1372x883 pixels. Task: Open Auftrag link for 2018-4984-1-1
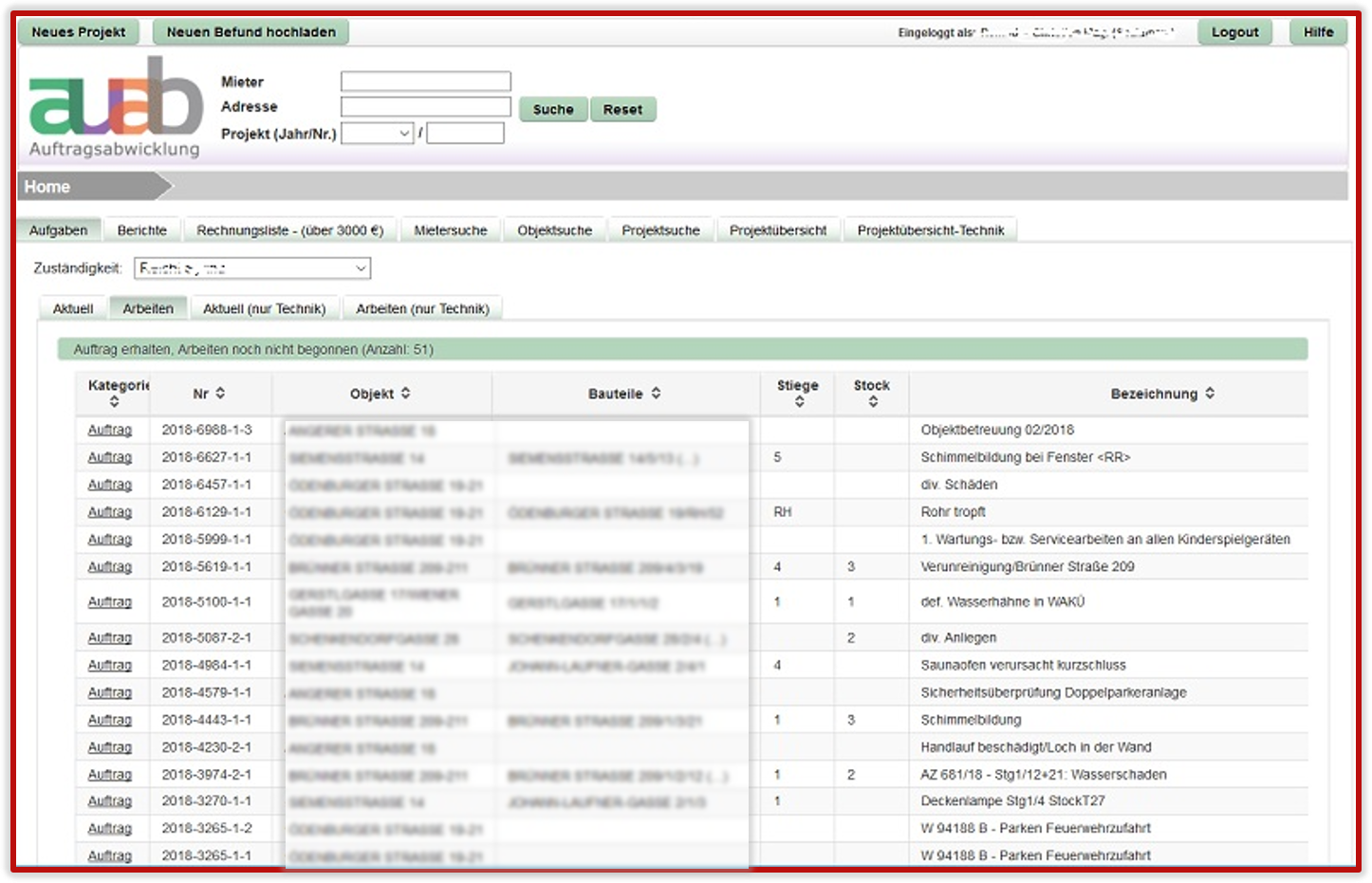[110, 667]
